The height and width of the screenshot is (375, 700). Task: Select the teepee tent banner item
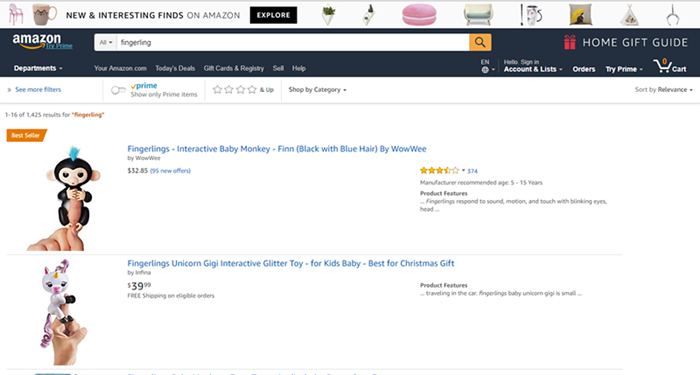point(629,15)
